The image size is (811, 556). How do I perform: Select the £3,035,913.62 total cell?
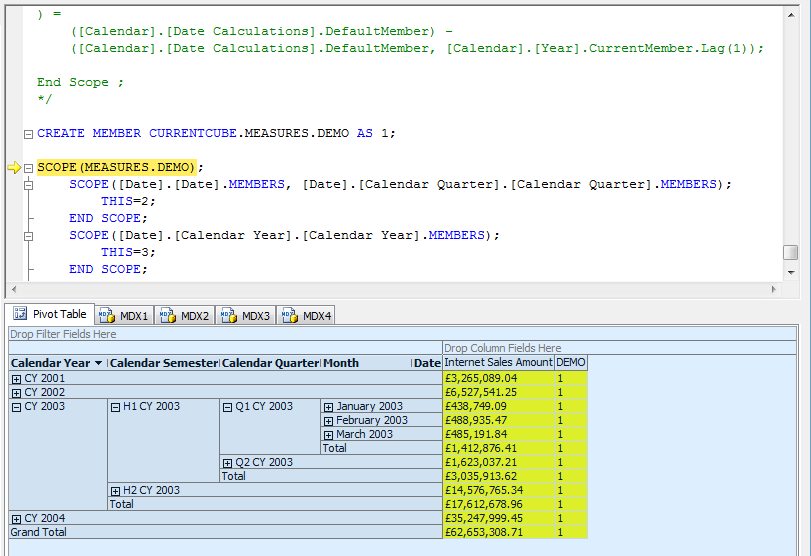[x=499, y=476]
